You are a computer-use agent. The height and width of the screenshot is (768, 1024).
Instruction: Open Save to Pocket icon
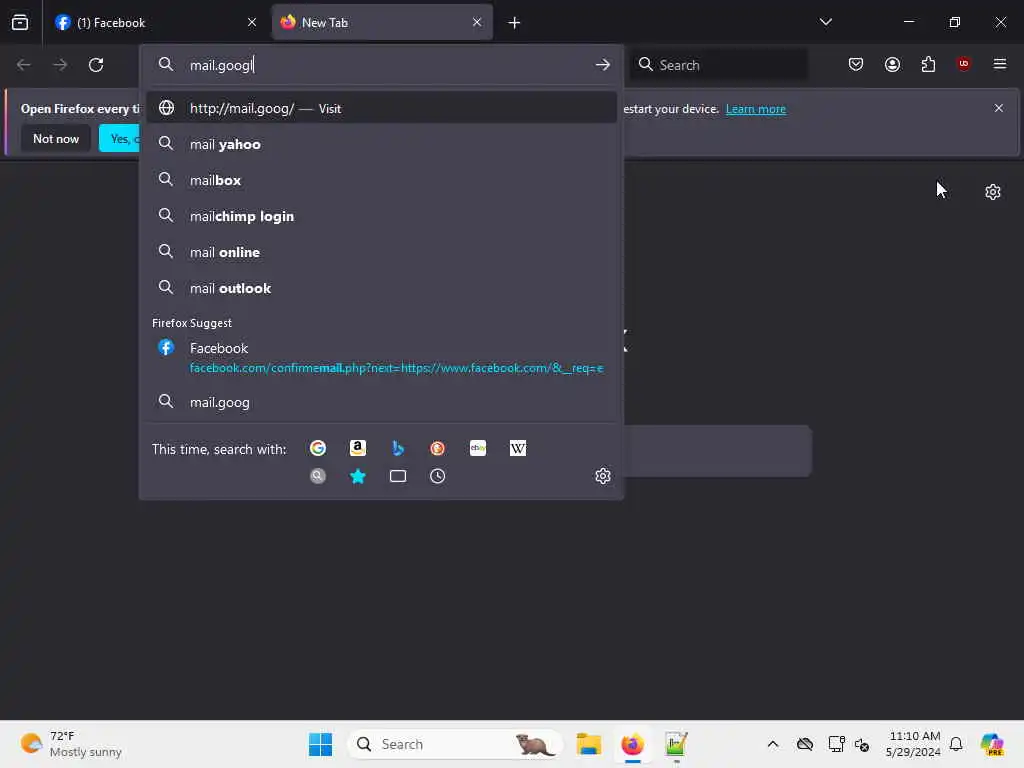[856, 64]
